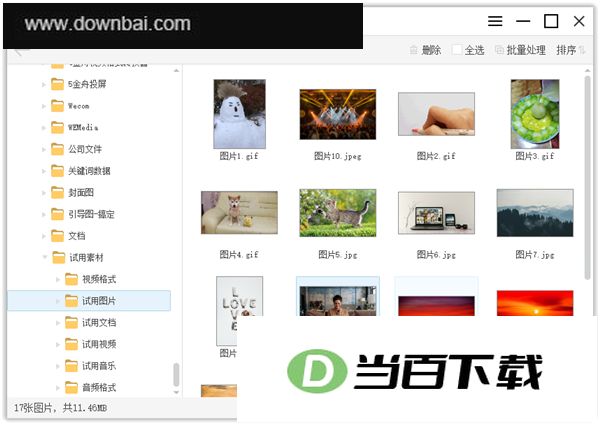Select the Wecom folder icon
This screenshot has width=600, height=425.
click(57, 106)
